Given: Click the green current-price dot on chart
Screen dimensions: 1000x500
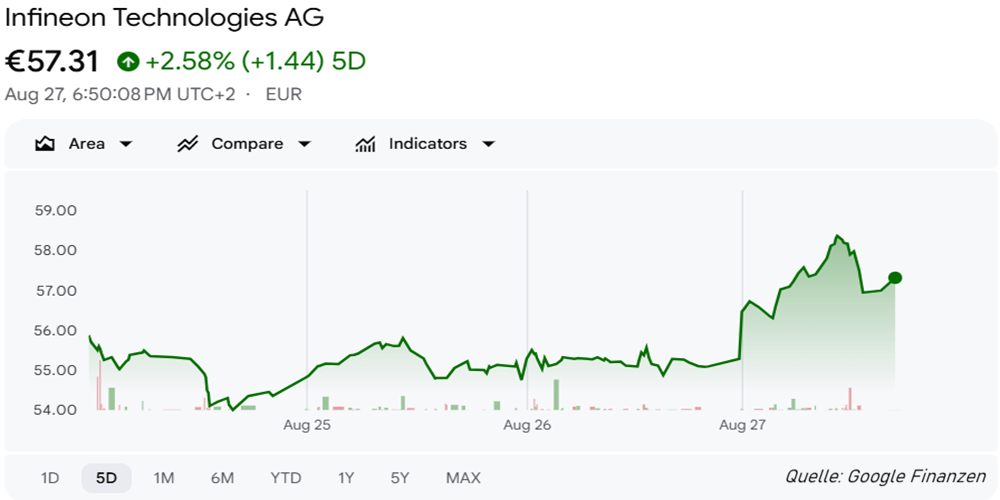Looking at the screenshot, I should point(895,277).
